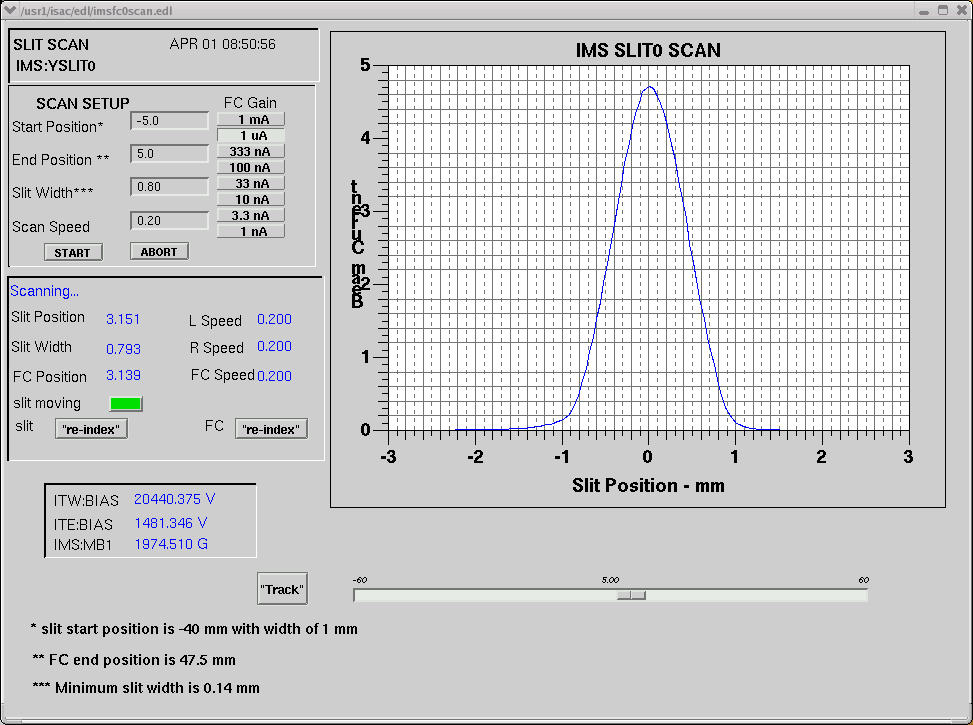973x725 pixels.
Task: Re-index the slit
Action: (x=92, y=429)
